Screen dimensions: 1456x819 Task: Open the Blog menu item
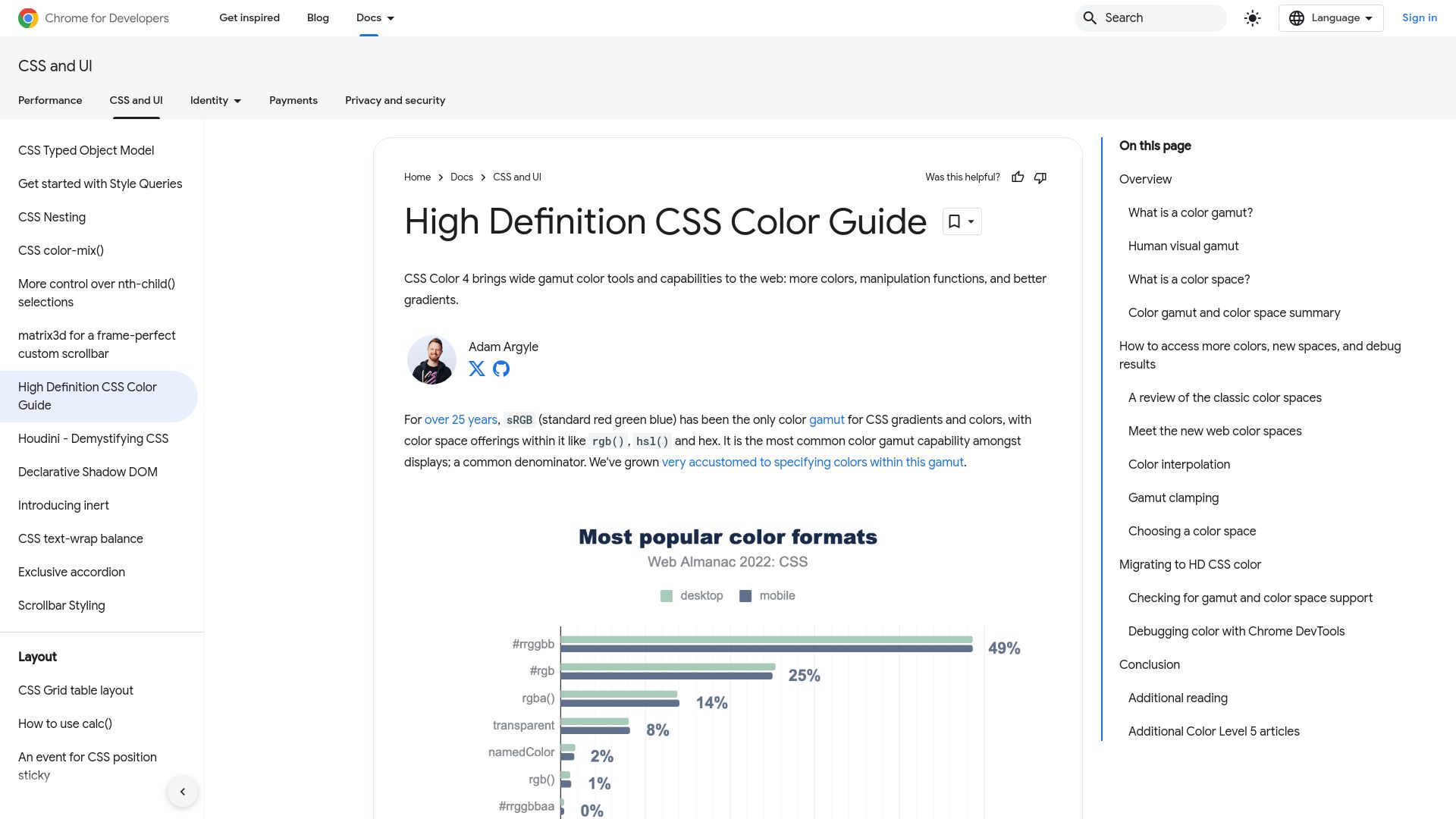point(318,18)
